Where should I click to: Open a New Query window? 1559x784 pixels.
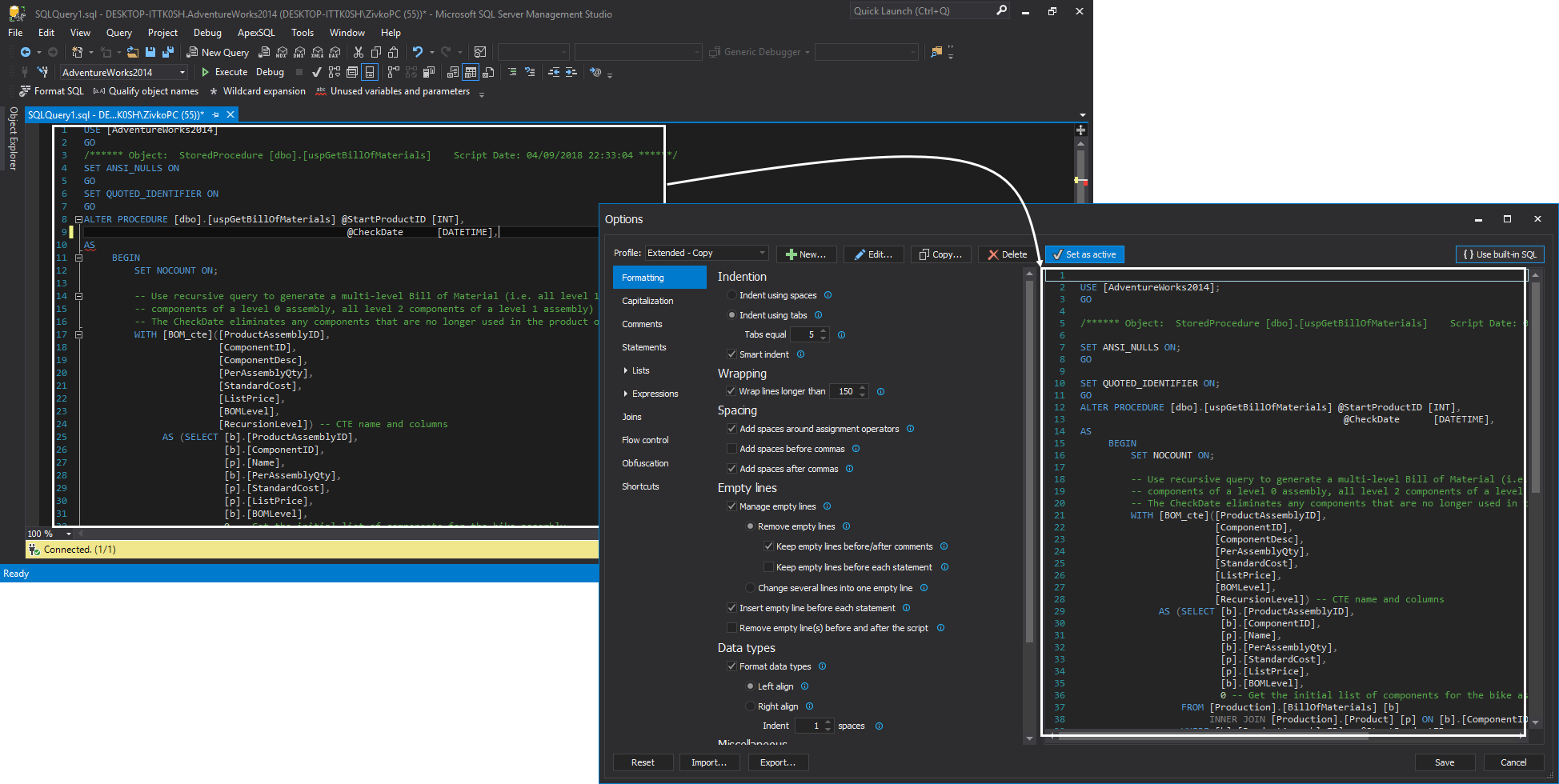218,52
